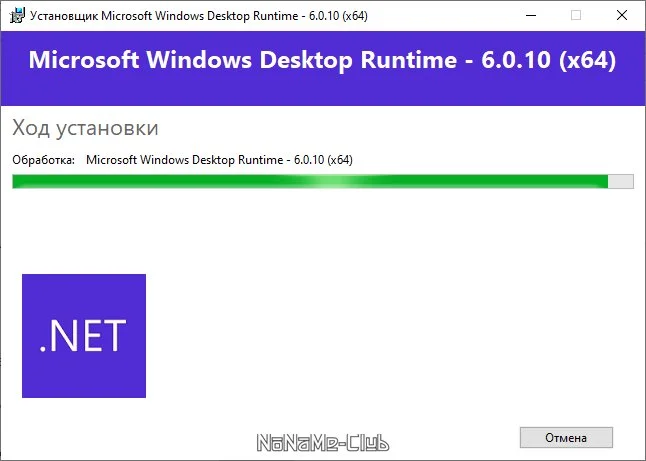Click the disabled maximize button
The image size is (646, 461).
point(576,16)
